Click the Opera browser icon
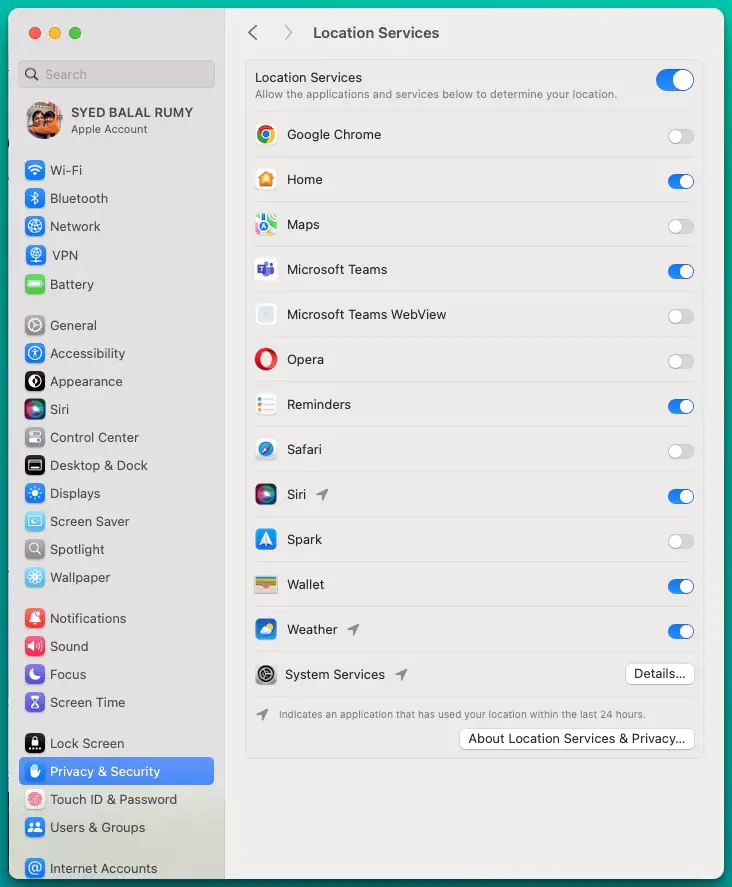 265,360
